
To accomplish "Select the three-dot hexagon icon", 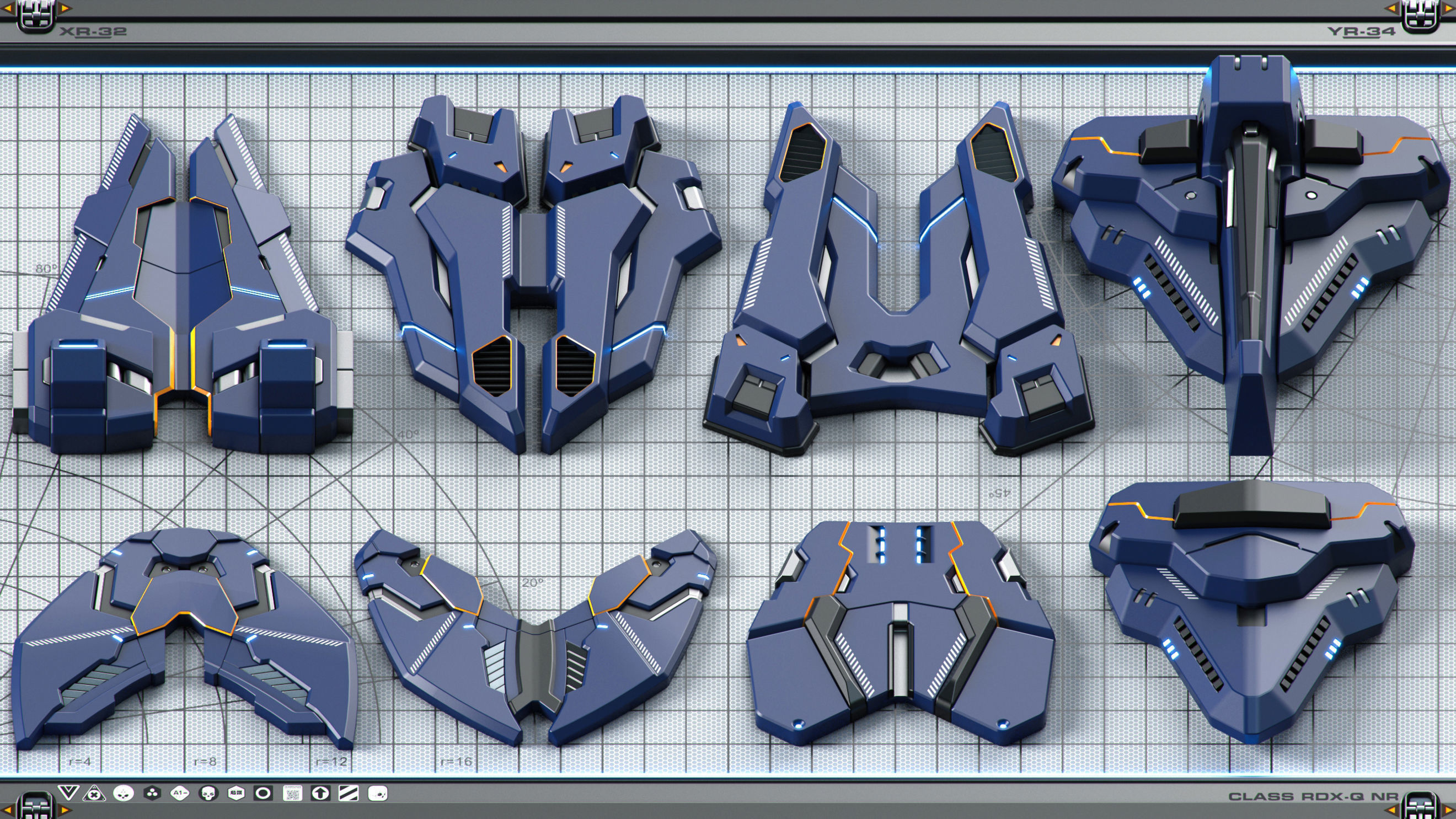I will [x=152, y=794].
